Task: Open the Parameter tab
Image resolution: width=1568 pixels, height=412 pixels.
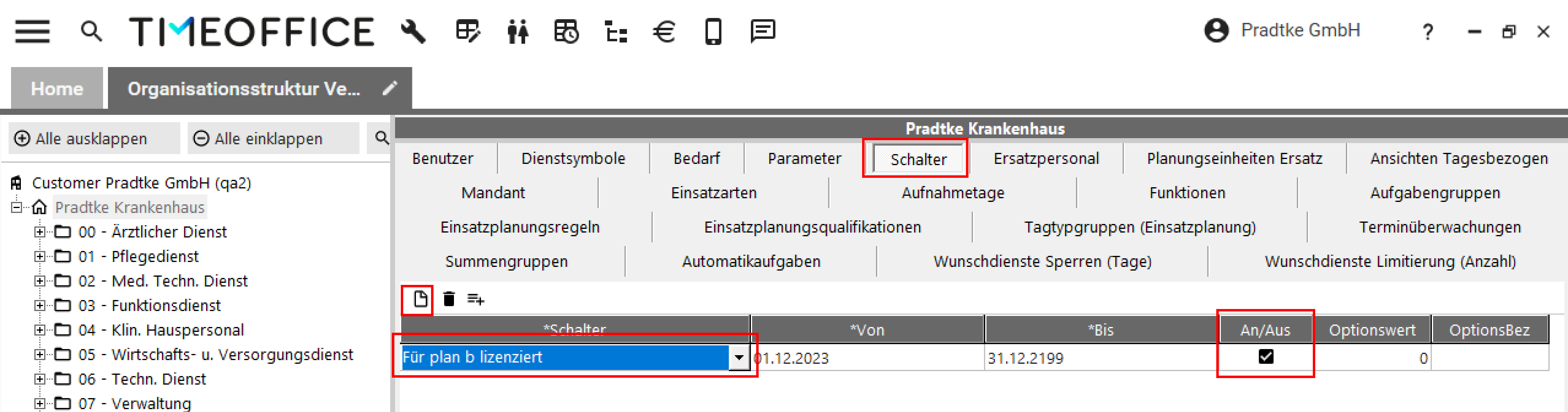Action: point(804,158)
